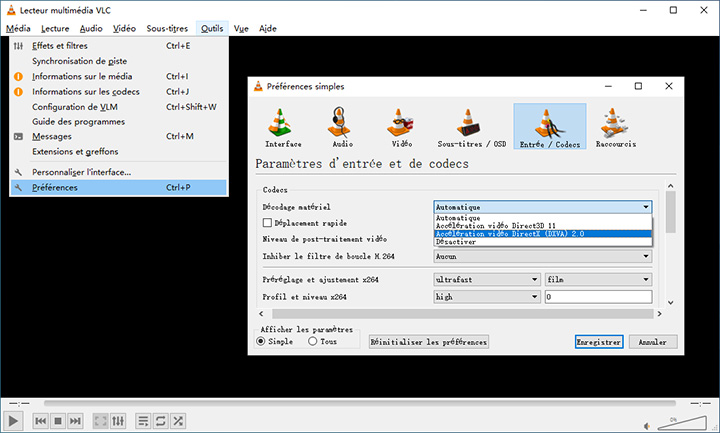
Task: Open the Sous-titres menu
Action: (167, 28)
